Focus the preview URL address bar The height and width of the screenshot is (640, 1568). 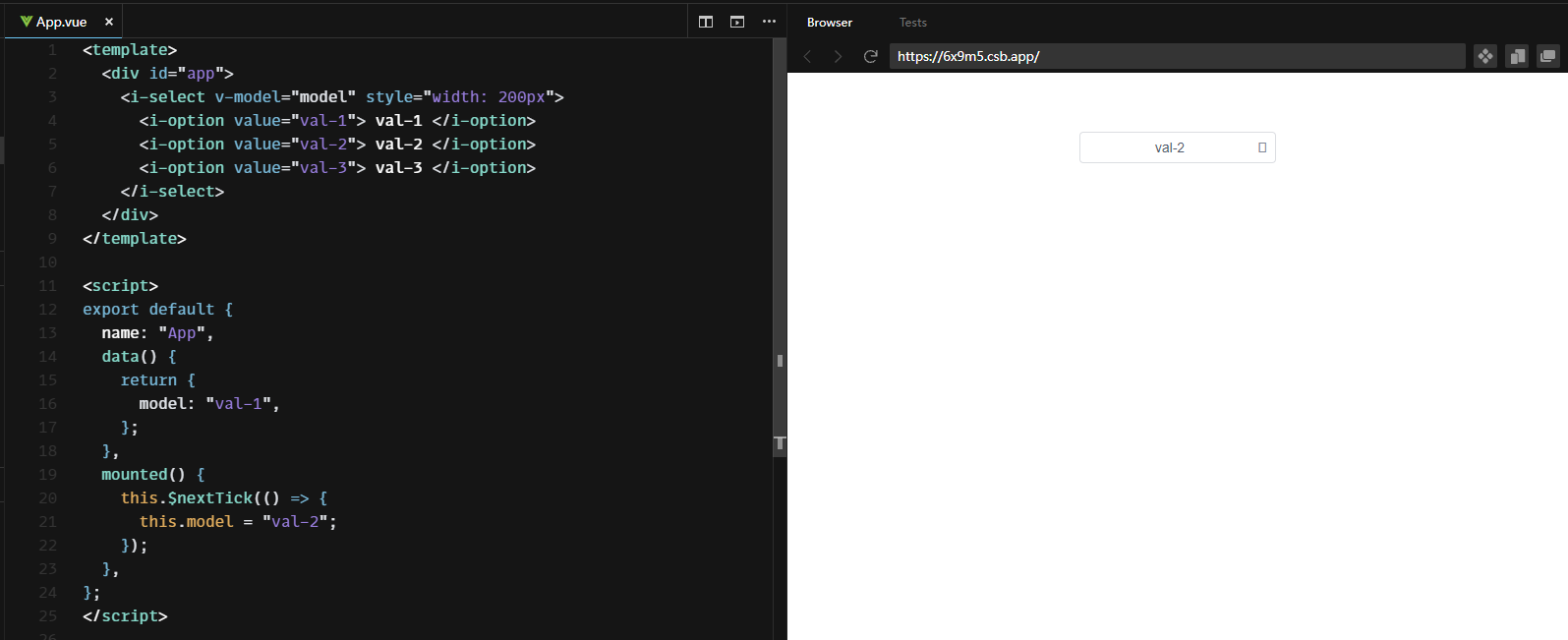1177,56
